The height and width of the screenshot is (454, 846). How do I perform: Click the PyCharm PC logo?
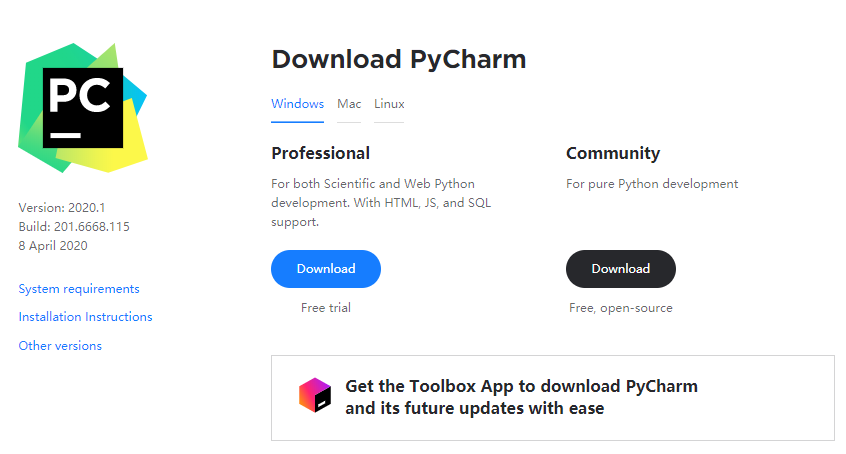(83, 108)
